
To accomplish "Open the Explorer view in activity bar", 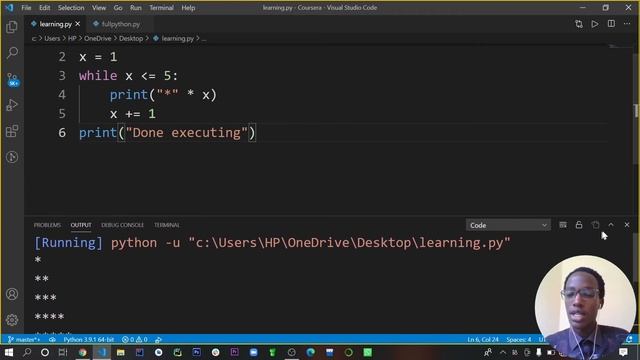I will tap(12, 27).
